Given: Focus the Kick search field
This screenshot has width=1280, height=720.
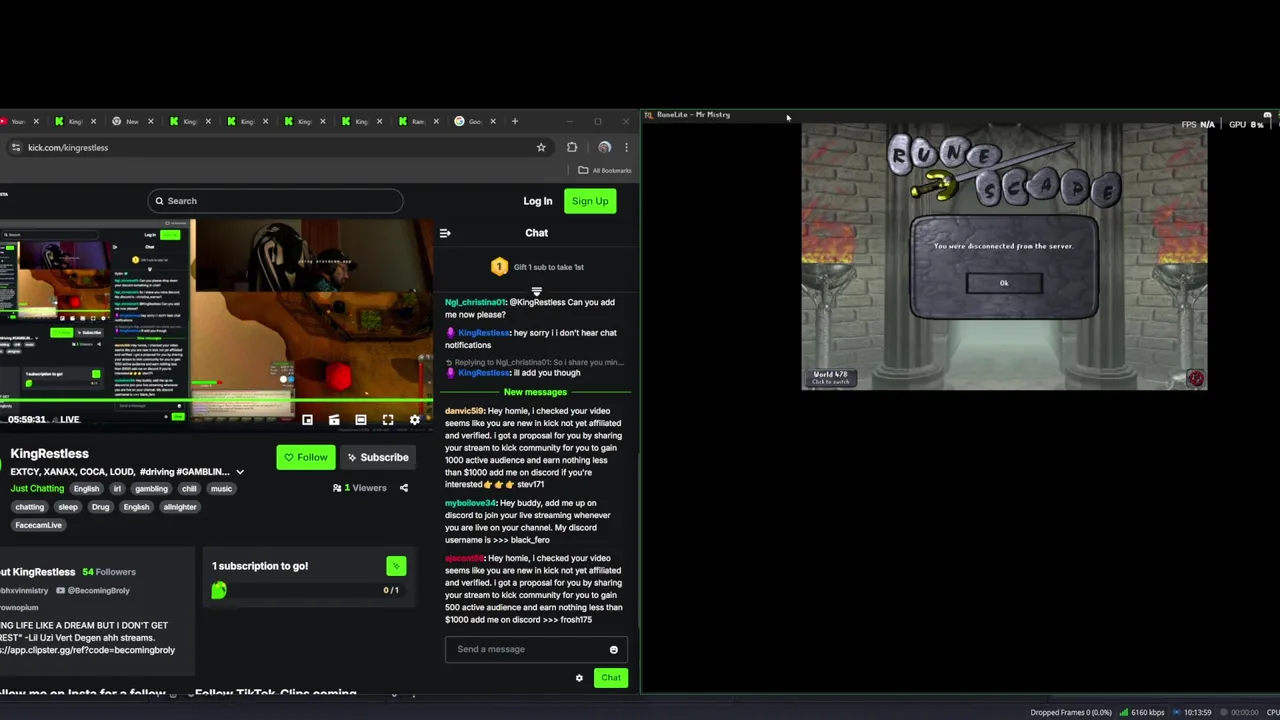Looking at the screenshot, I should click(276, 201).
